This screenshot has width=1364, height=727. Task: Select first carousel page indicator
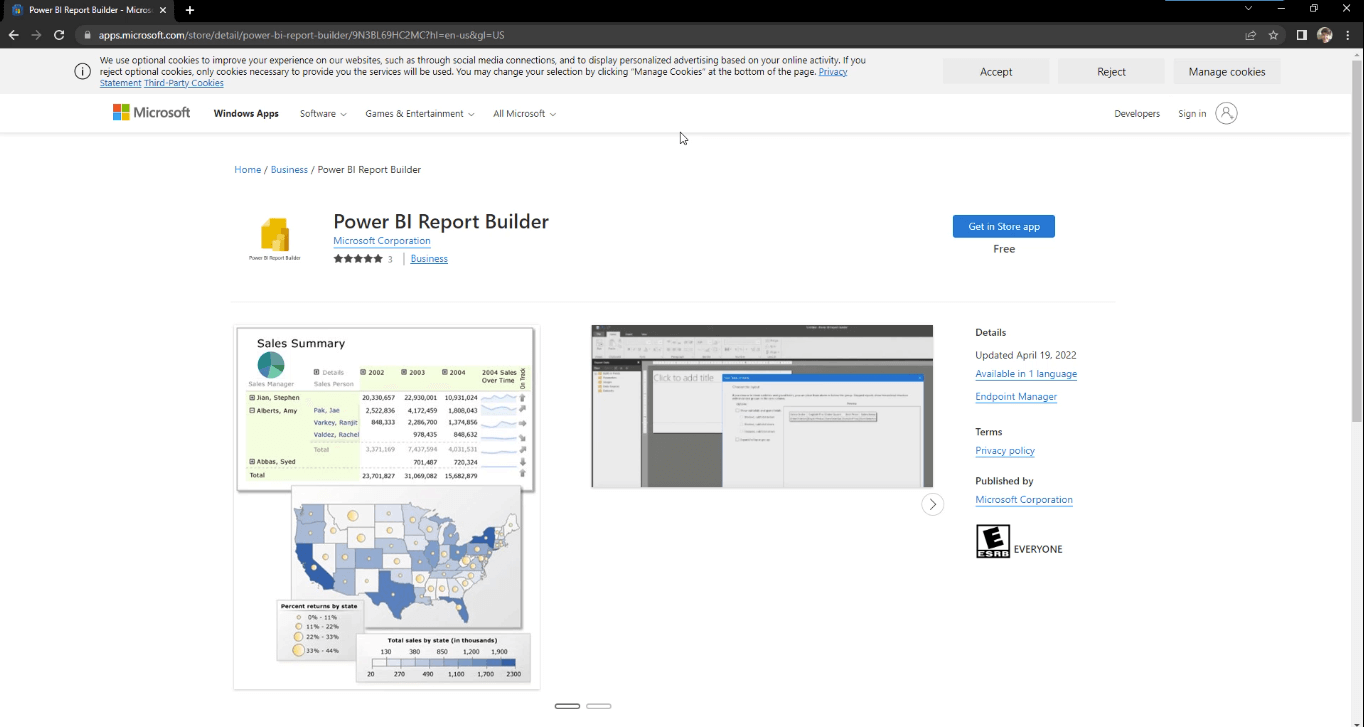pos(567,706)
